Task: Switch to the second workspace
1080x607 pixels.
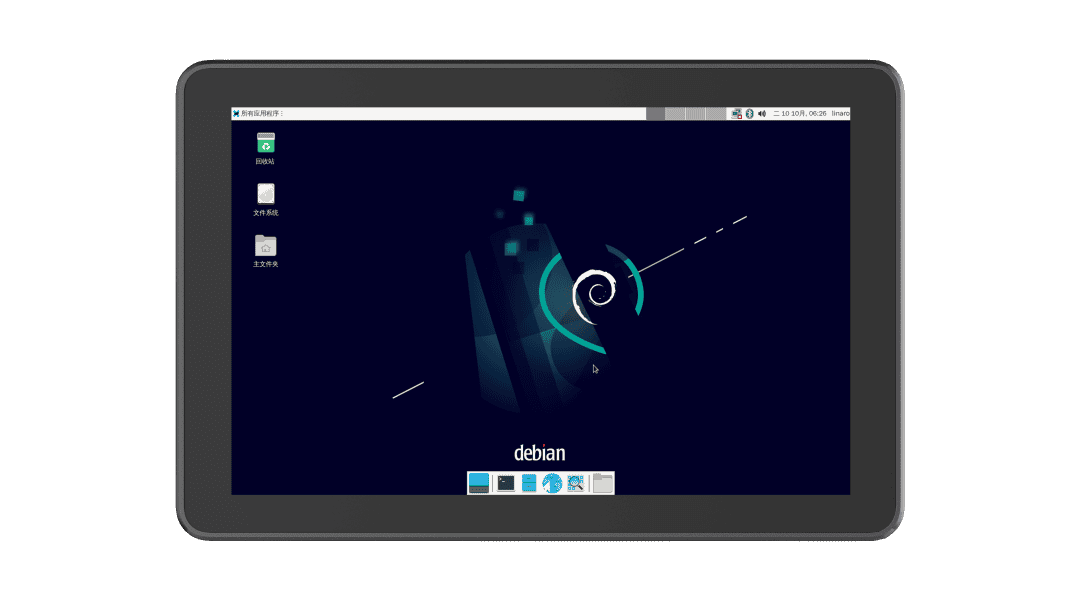Action: (676, 114)
